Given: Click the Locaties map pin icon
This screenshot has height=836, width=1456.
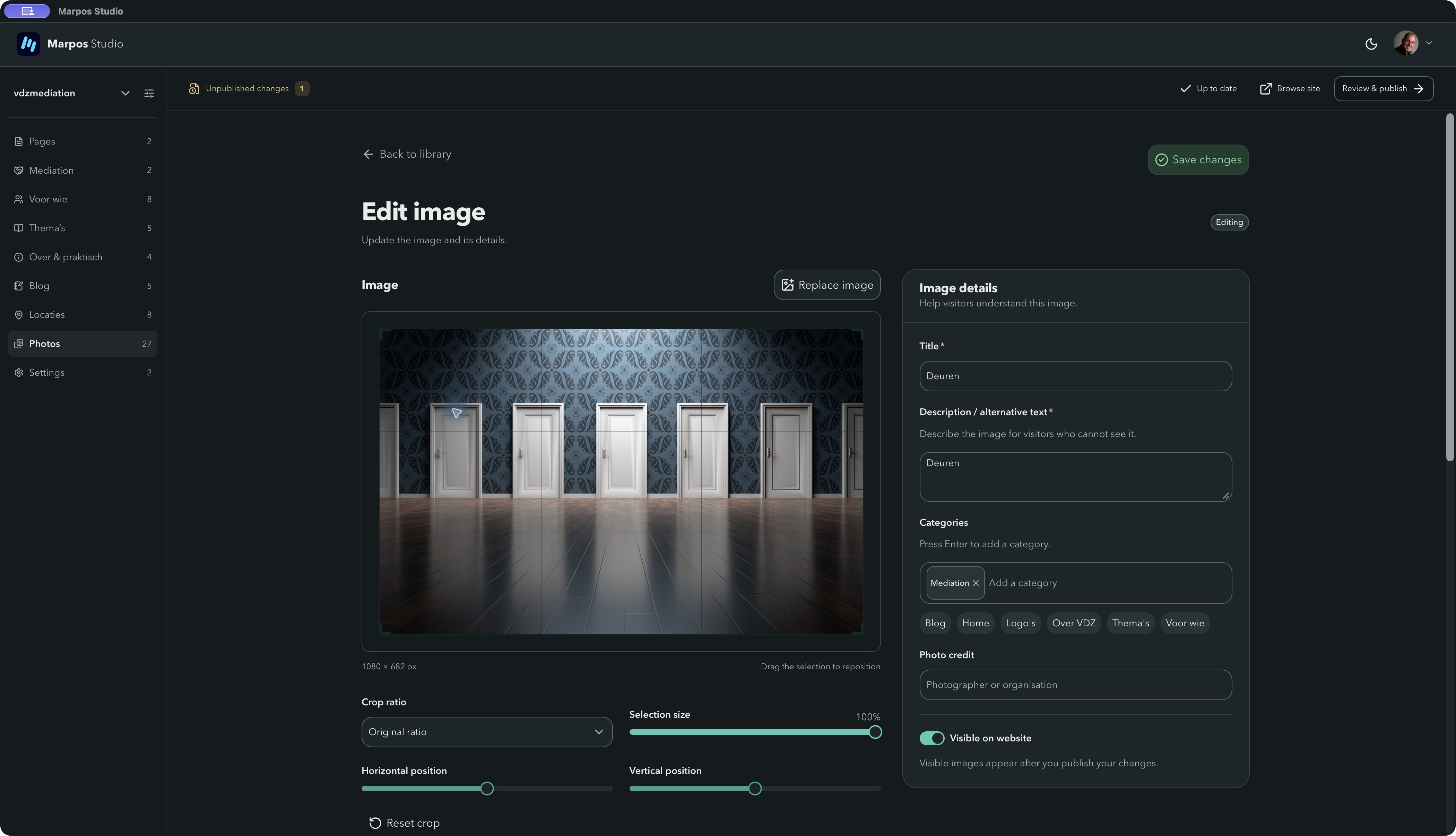Looking at the screenshot, I should coord(18,315).
